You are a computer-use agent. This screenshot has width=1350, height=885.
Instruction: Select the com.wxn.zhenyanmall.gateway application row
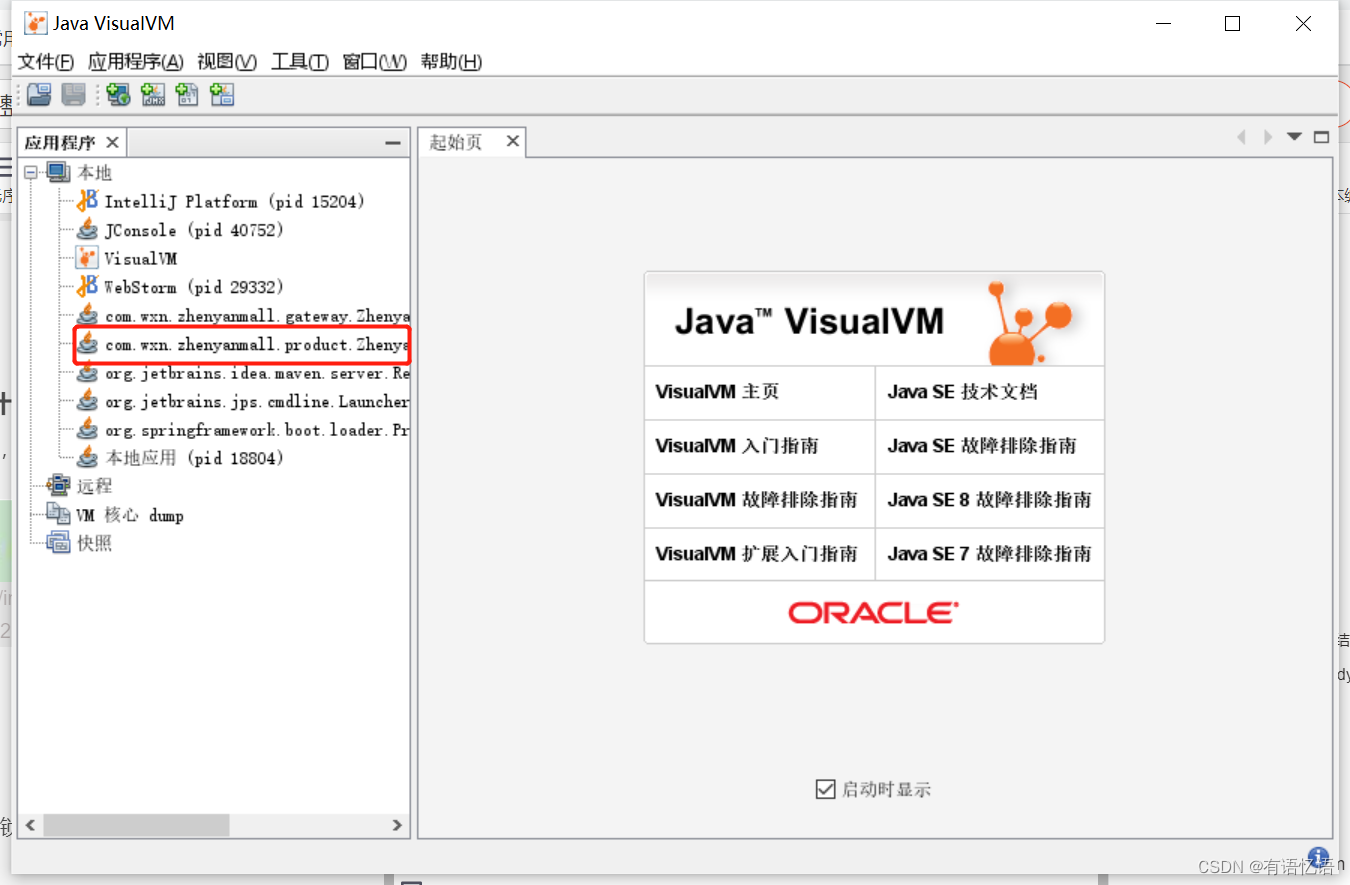tap(257, 316)
